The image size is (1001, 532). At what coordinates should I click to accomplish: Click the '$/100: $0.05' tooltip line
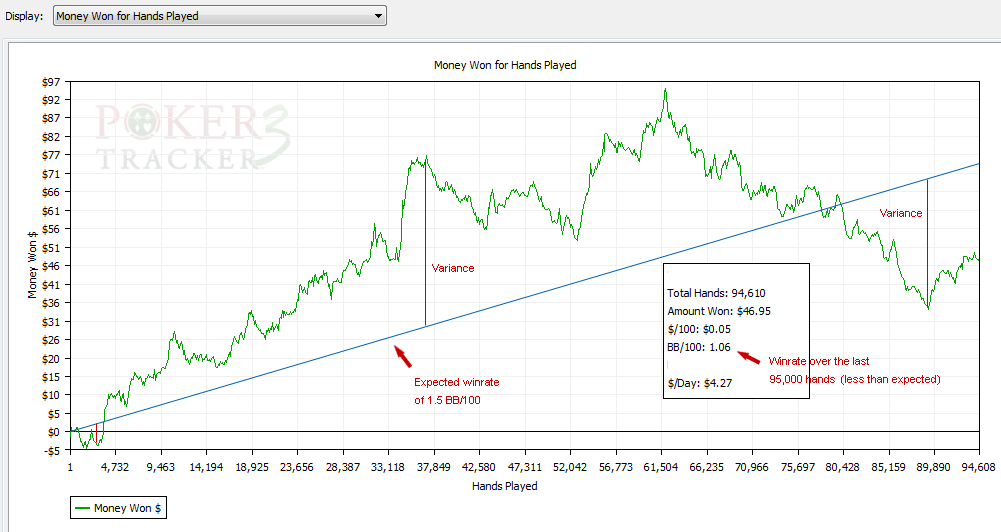(699, 329)
